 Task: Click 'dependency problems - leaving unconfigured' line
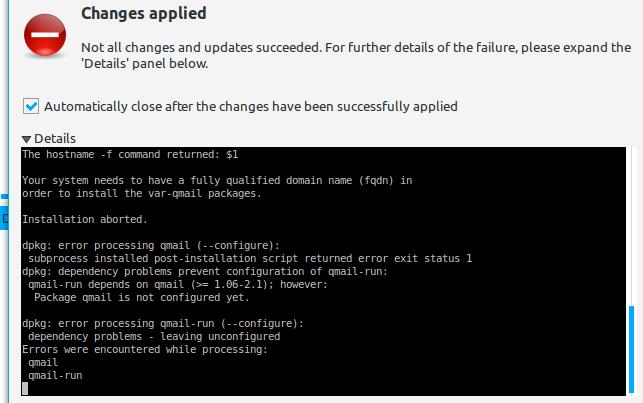(x=154, y=336)
